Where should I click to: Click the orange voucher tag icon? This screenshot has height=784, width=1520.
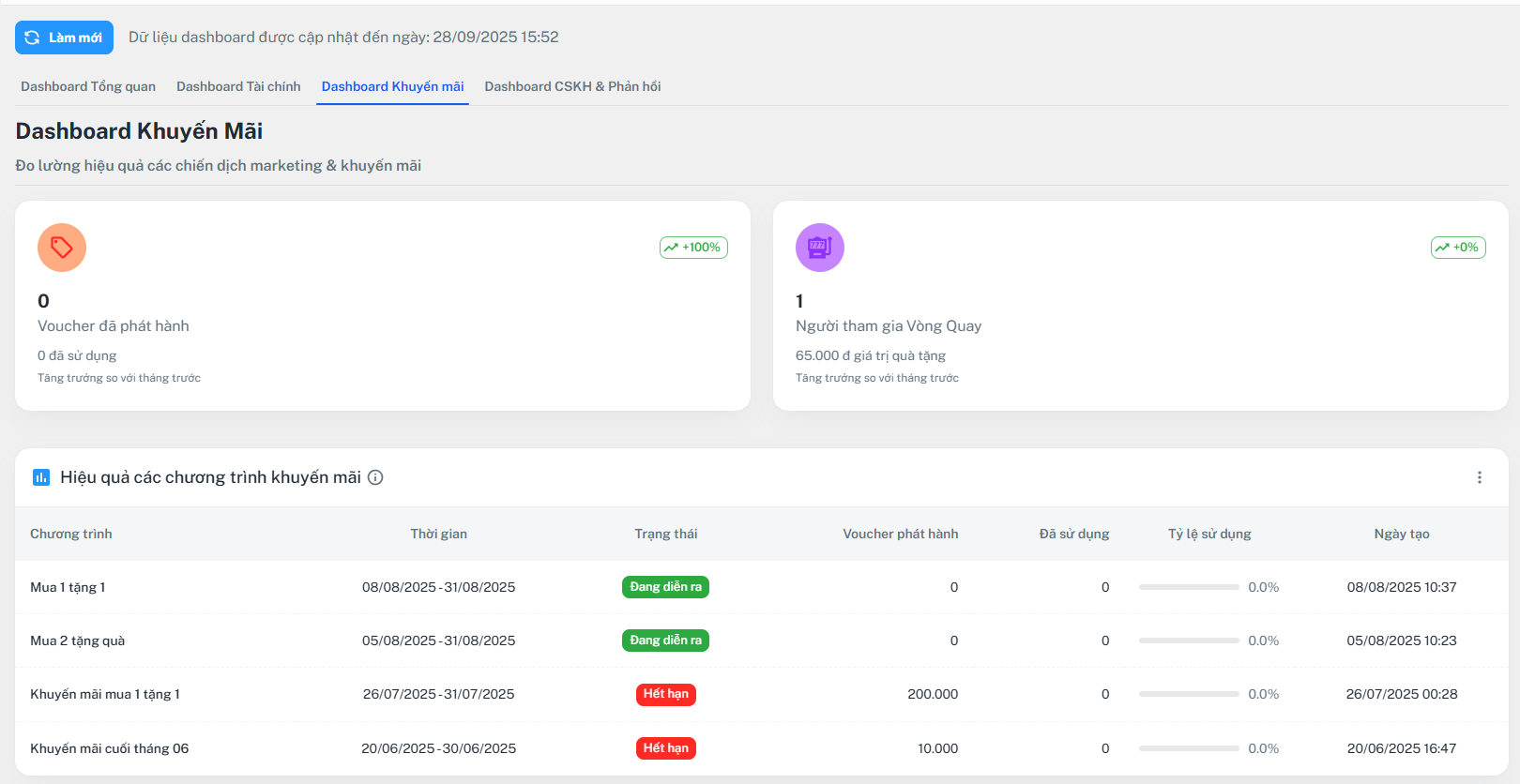click(x=62, y=248)
